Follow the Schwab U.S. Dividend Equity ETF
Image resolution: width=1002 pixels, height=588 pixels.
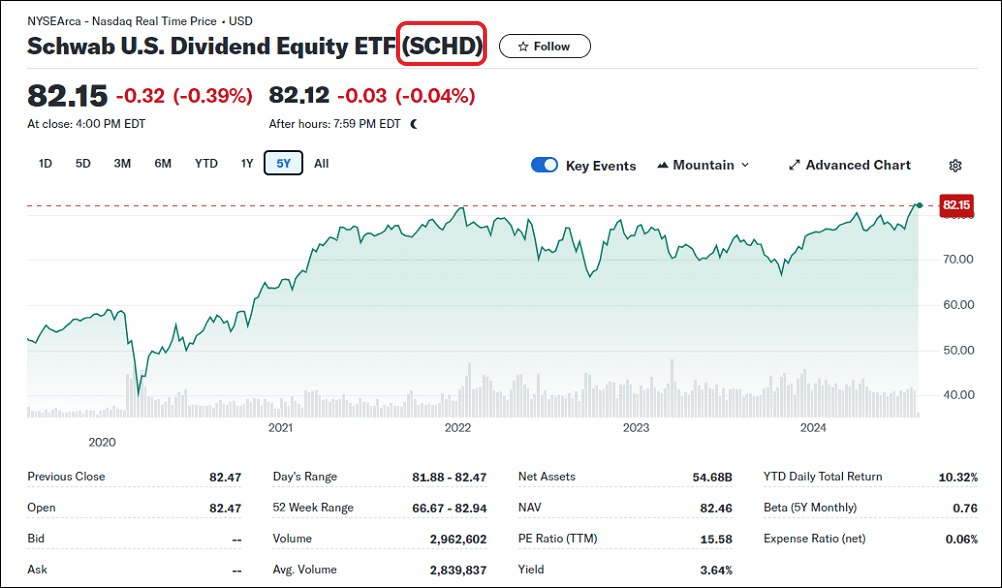click(544, 46)
